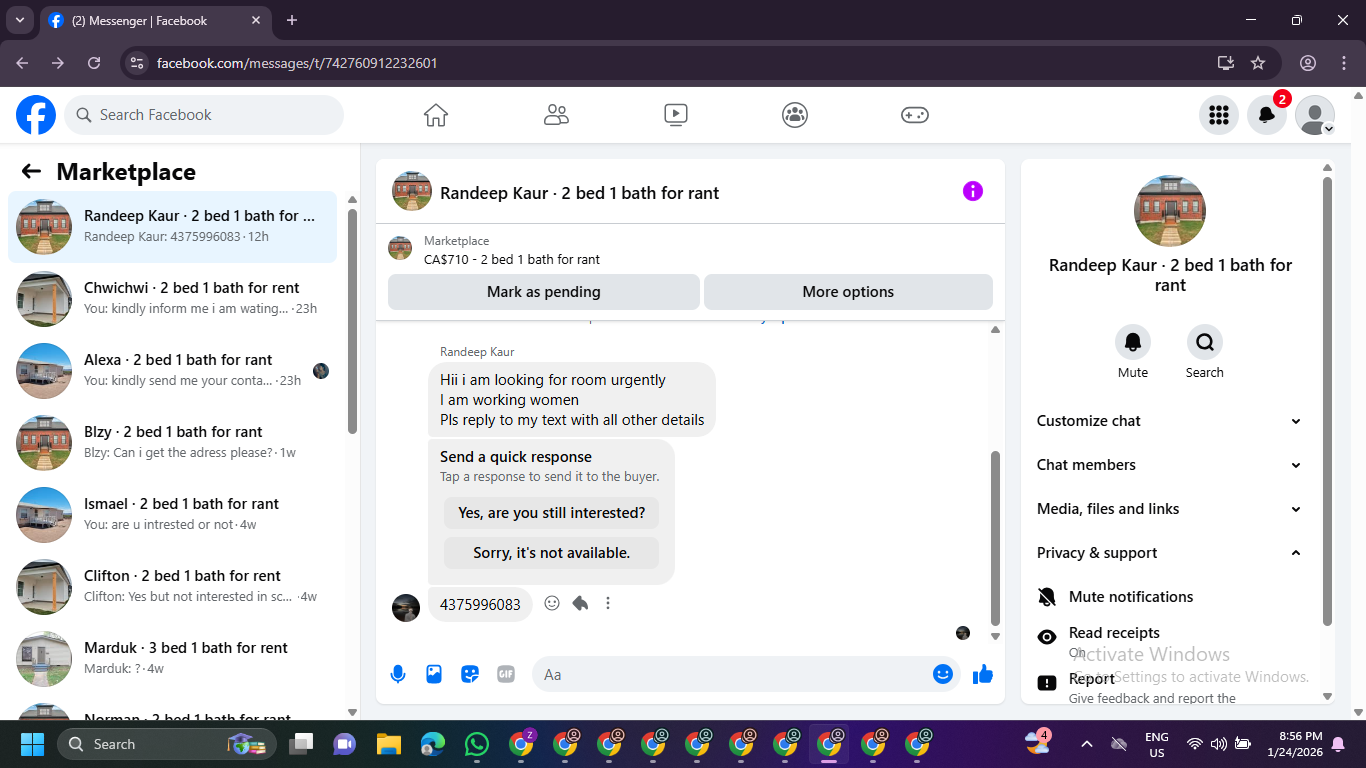
Task: Open the account profile avatar menu
Action: pyautogui.click(x=1315, y=115)
